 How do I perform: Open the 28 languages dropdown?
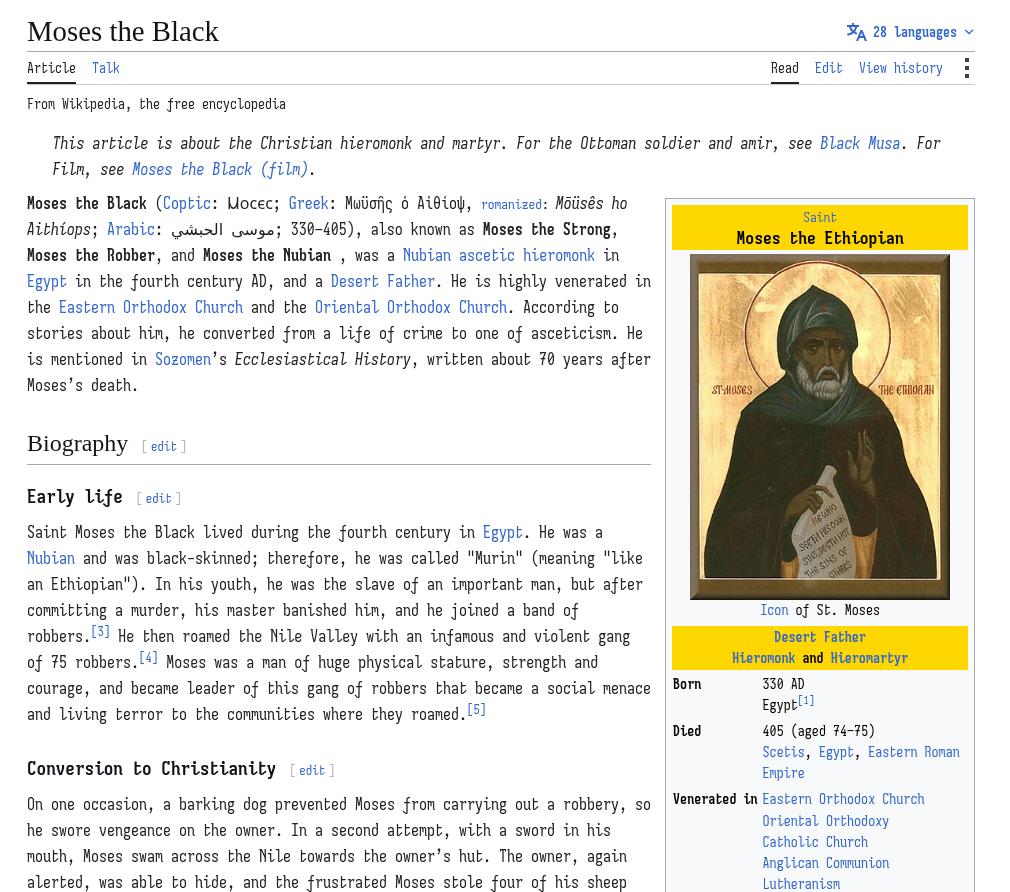click(x=910, y=32)
